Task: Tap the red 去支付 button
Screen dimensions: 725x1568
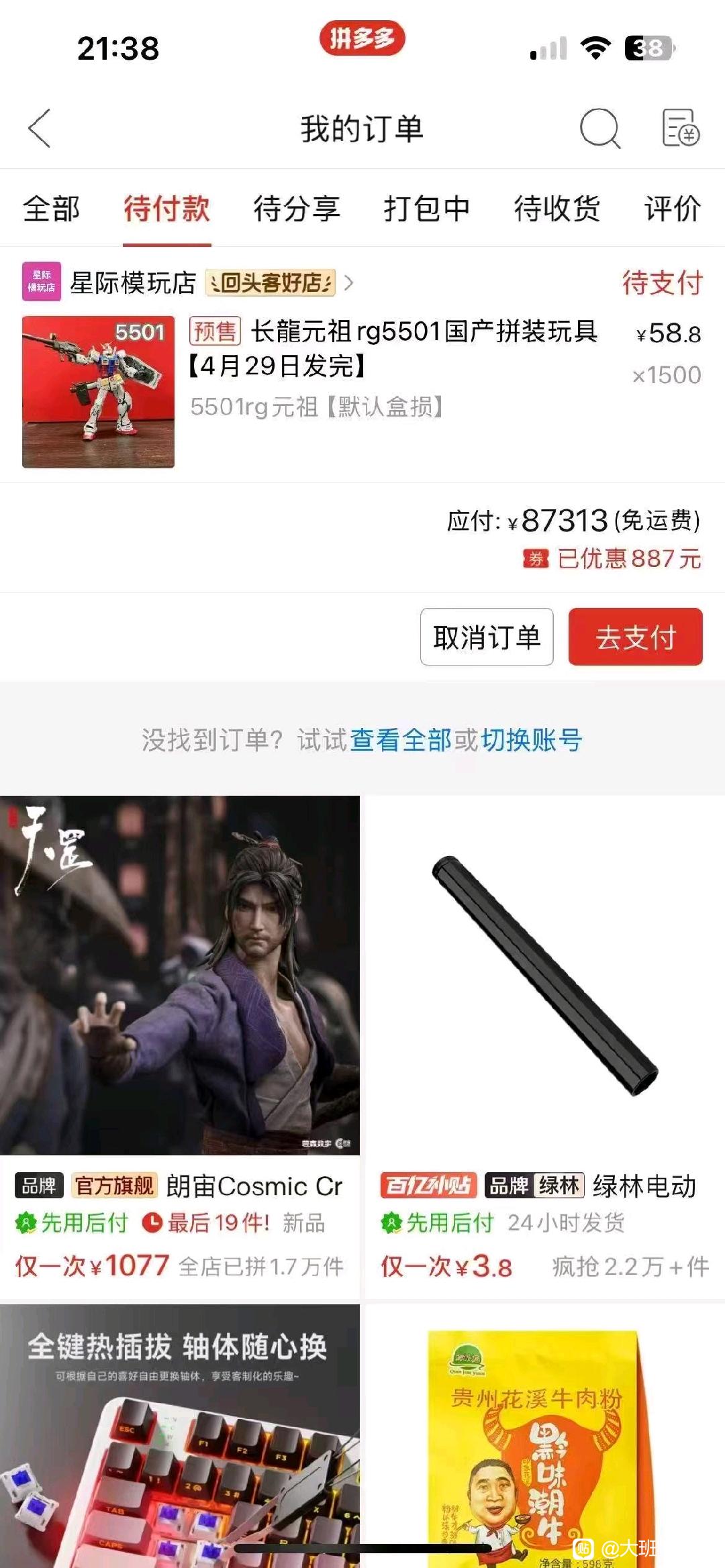Action: 636,637
